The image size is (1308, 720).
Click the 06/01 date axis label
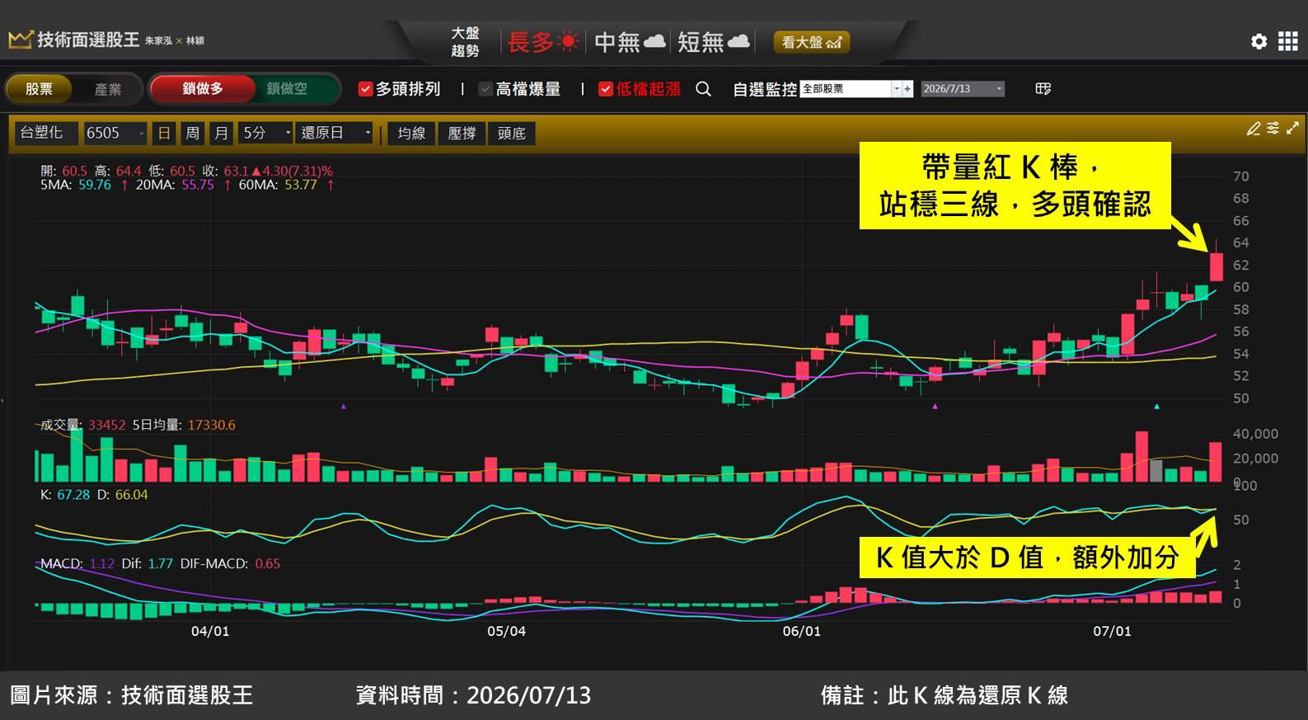coord(802,631)
